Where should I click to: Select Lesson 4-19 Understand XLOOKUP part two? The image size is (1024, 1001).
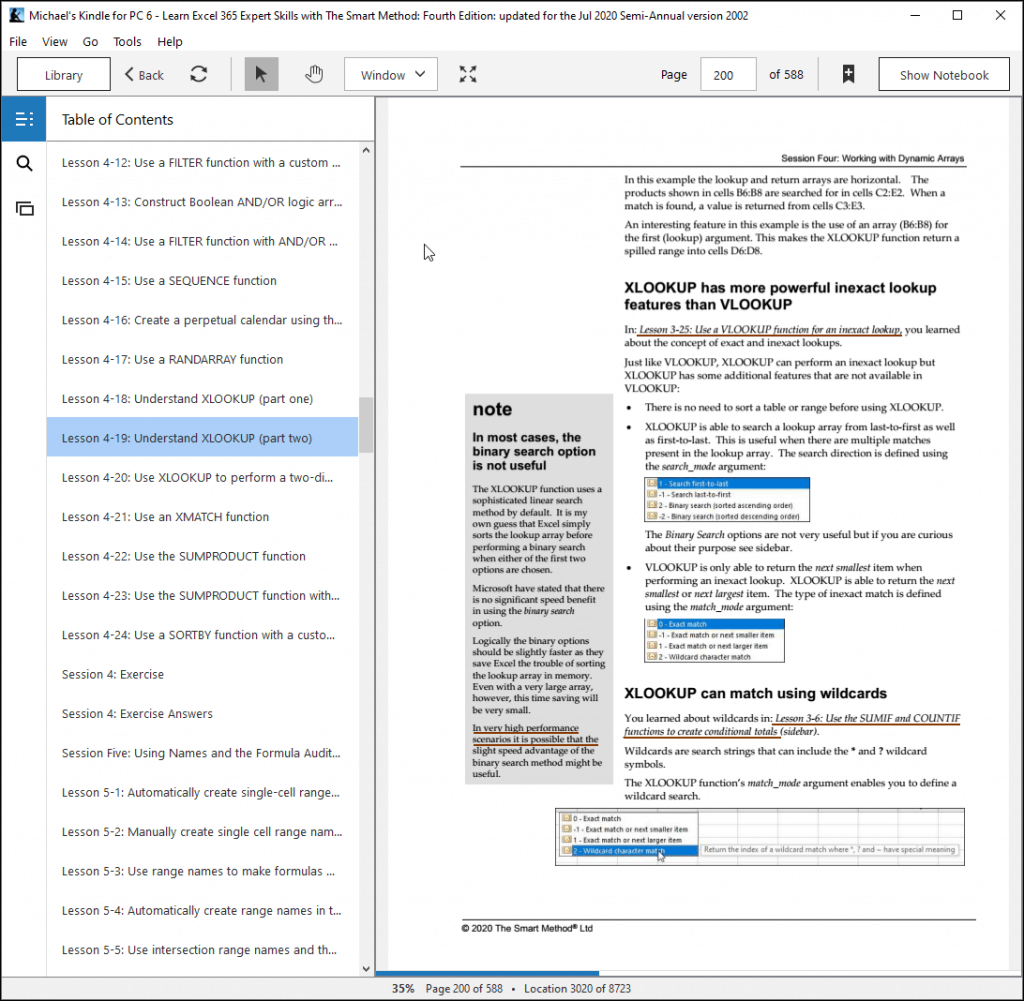point(202,438)
